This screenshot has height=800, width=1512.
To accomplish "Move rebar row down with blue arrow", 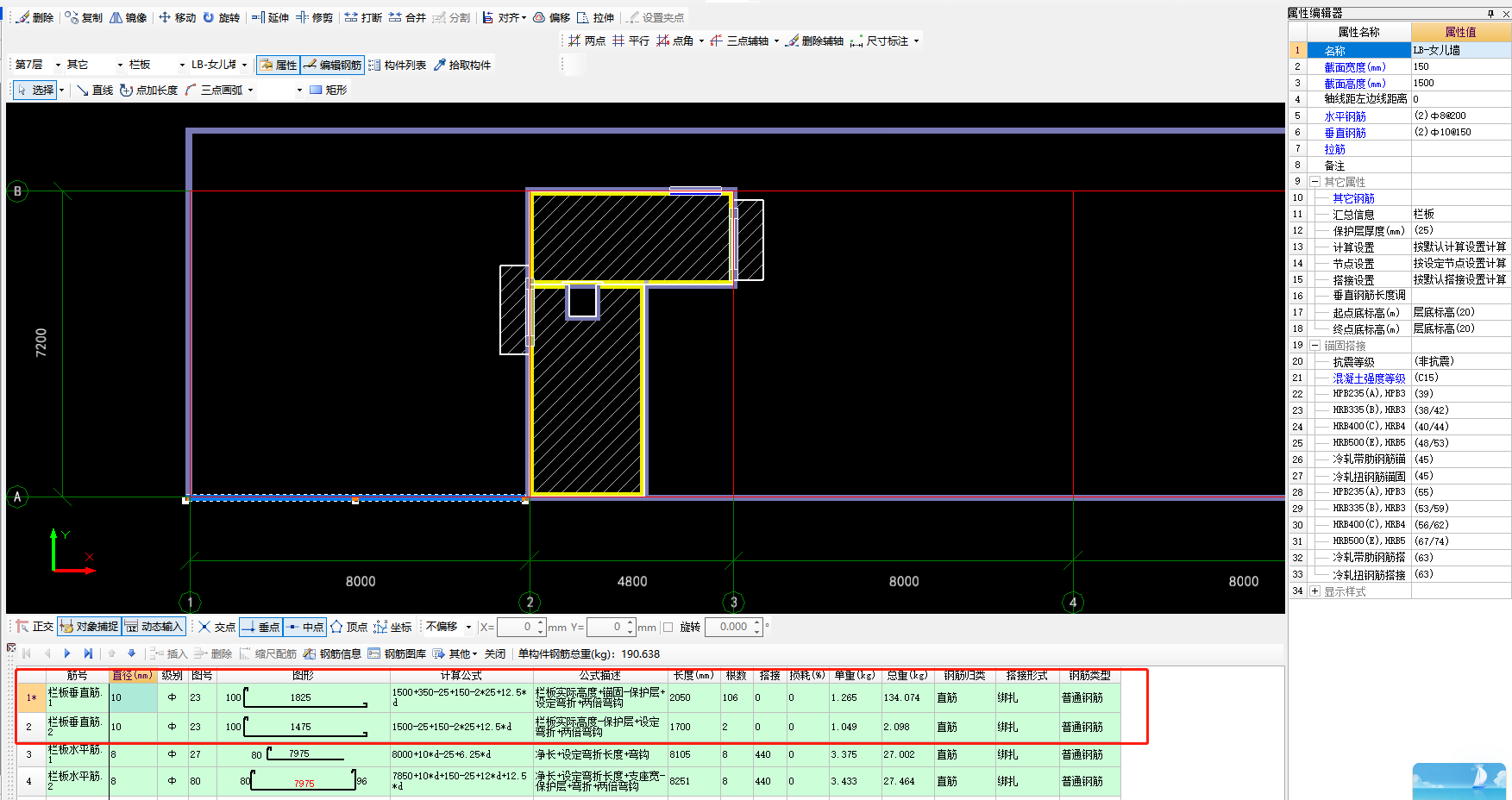I will point(131,653).
